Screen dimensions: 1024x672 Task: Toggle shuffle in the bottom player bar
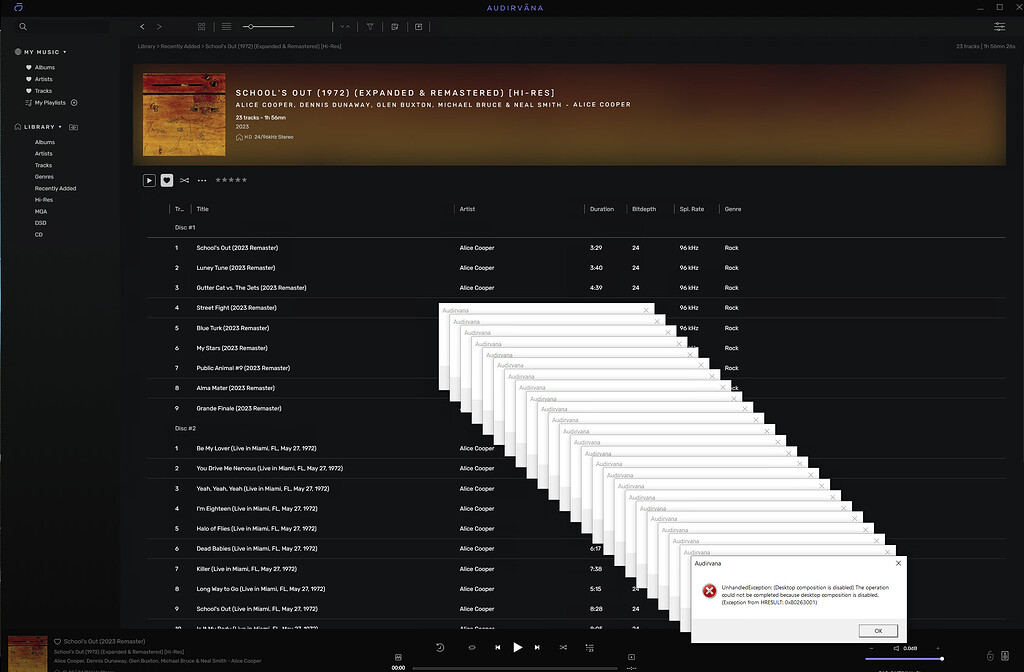tap(563, 647)
